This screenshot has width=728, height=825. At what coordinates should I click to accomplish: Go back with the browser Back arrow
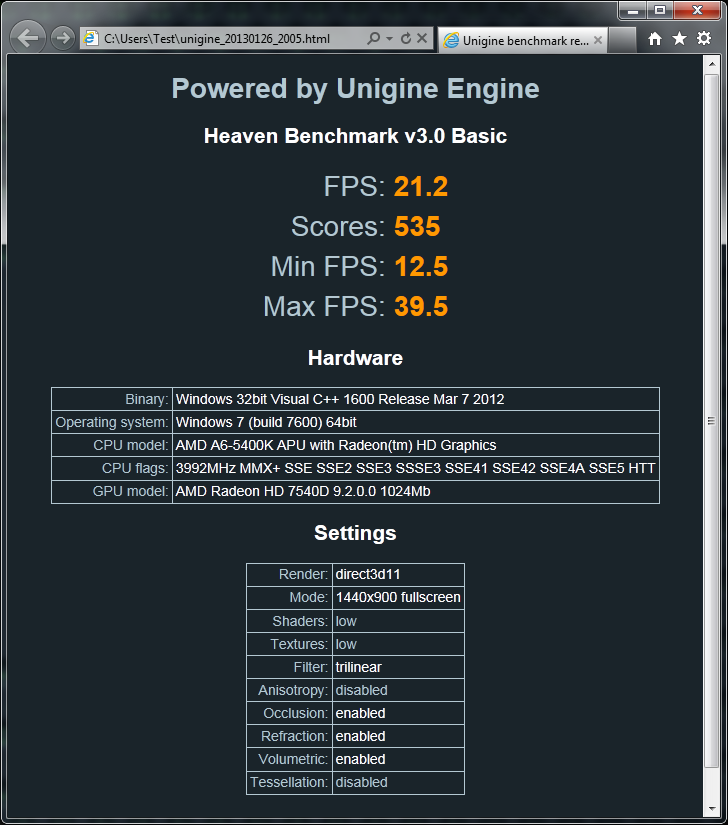pyautogui.click(x=27, y=38)
